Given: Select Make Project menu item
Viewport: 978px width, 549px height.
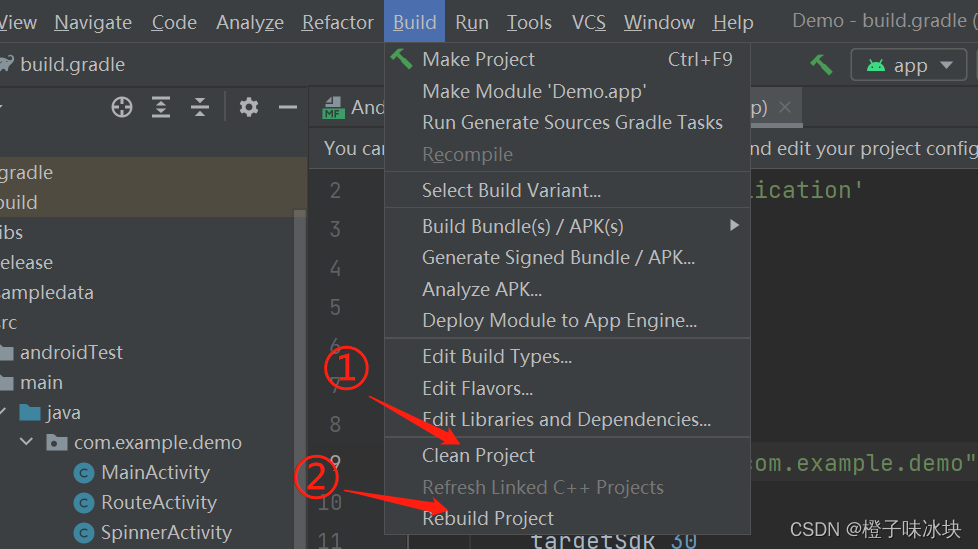Looking at the screenshot, I should [x=567, y=59].
